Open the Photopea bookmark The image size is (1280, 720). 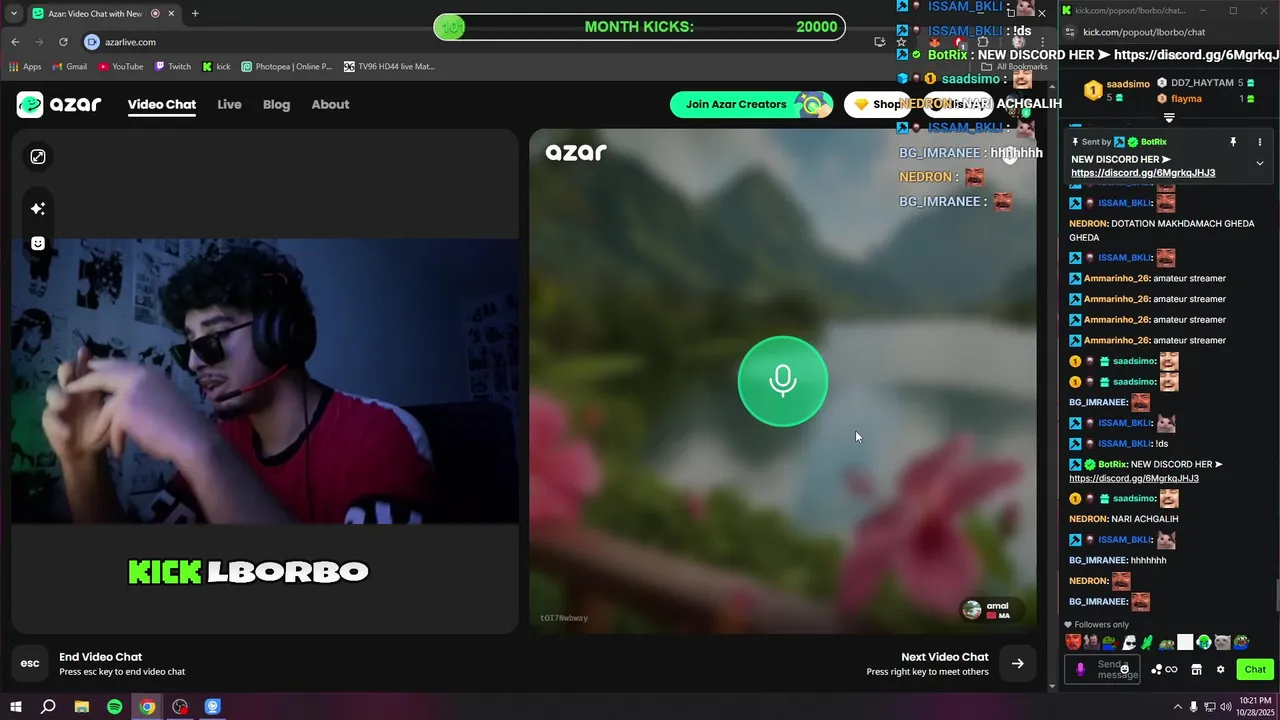point(286,66)
